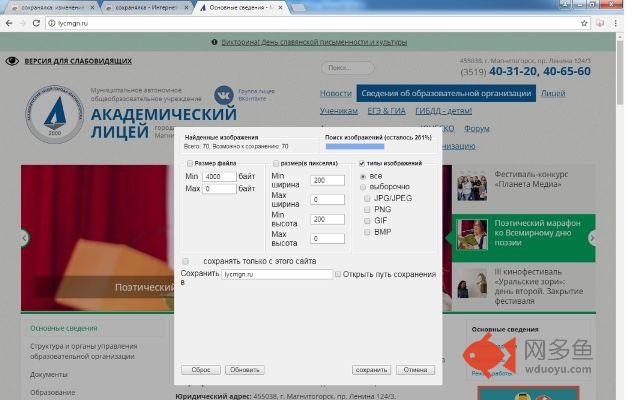
Task: Click the Max file size field
Action: pos(219,189)
